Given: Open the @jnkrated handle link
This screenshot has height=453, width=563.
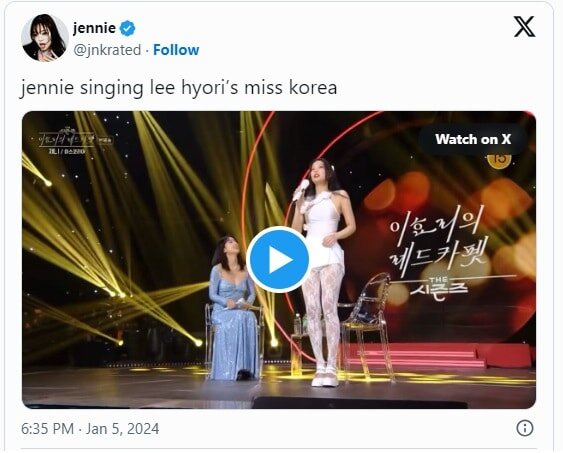Looking at the screenshot, I should [107, 50].
